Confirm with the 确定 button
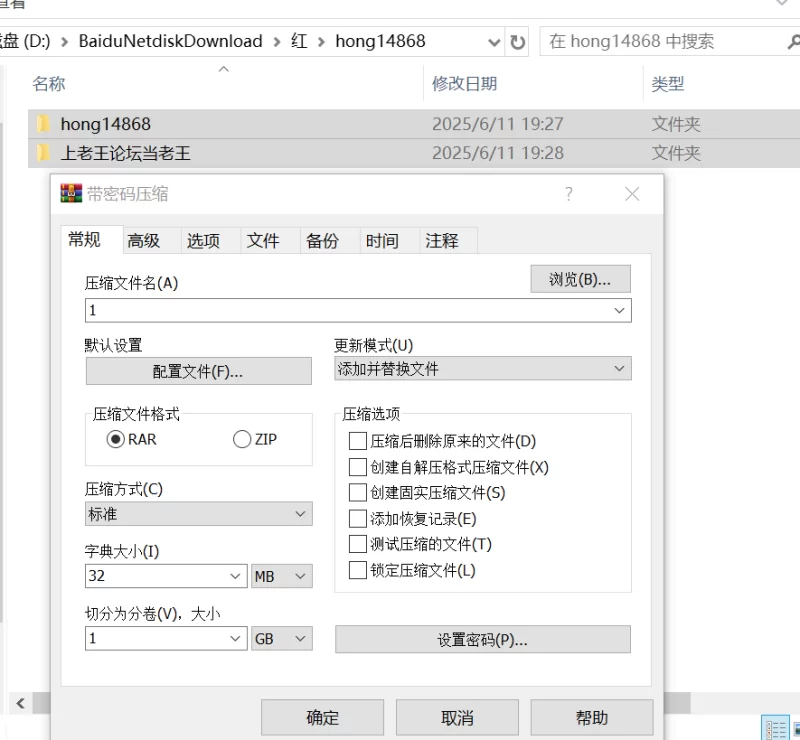Viewport: 800px width, 740px height. [322, 718]
